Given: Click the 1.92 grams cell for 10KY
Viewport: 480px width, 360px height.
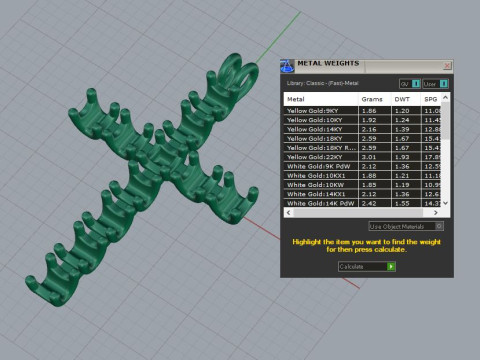Looking at the screenshot, I should (x=375, y=120).
